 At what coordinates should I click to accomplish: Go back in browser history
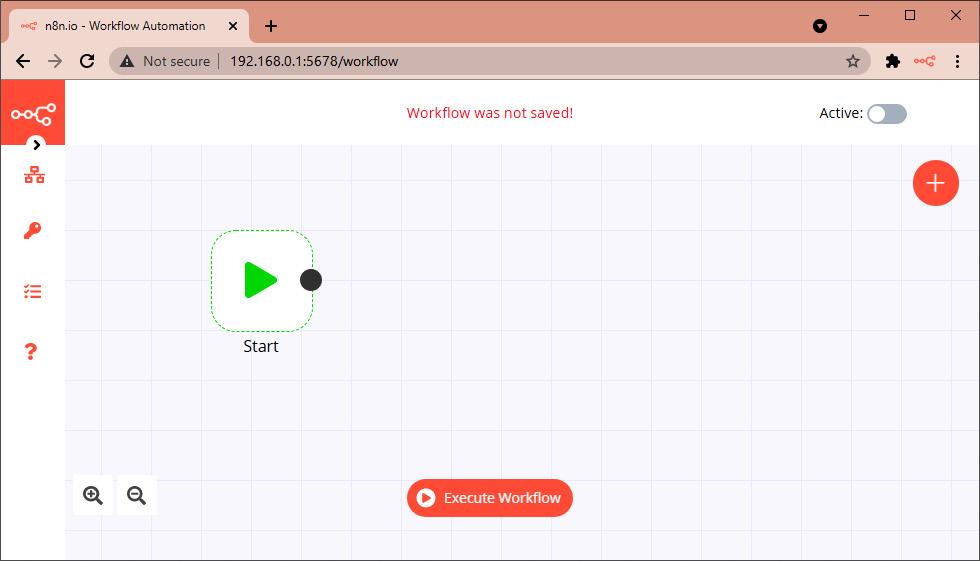coord(23,61)
